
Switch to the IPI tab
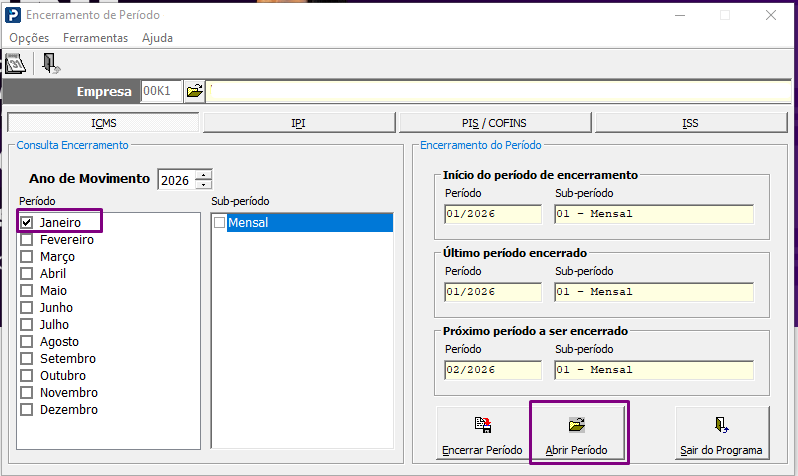point(299,123)
